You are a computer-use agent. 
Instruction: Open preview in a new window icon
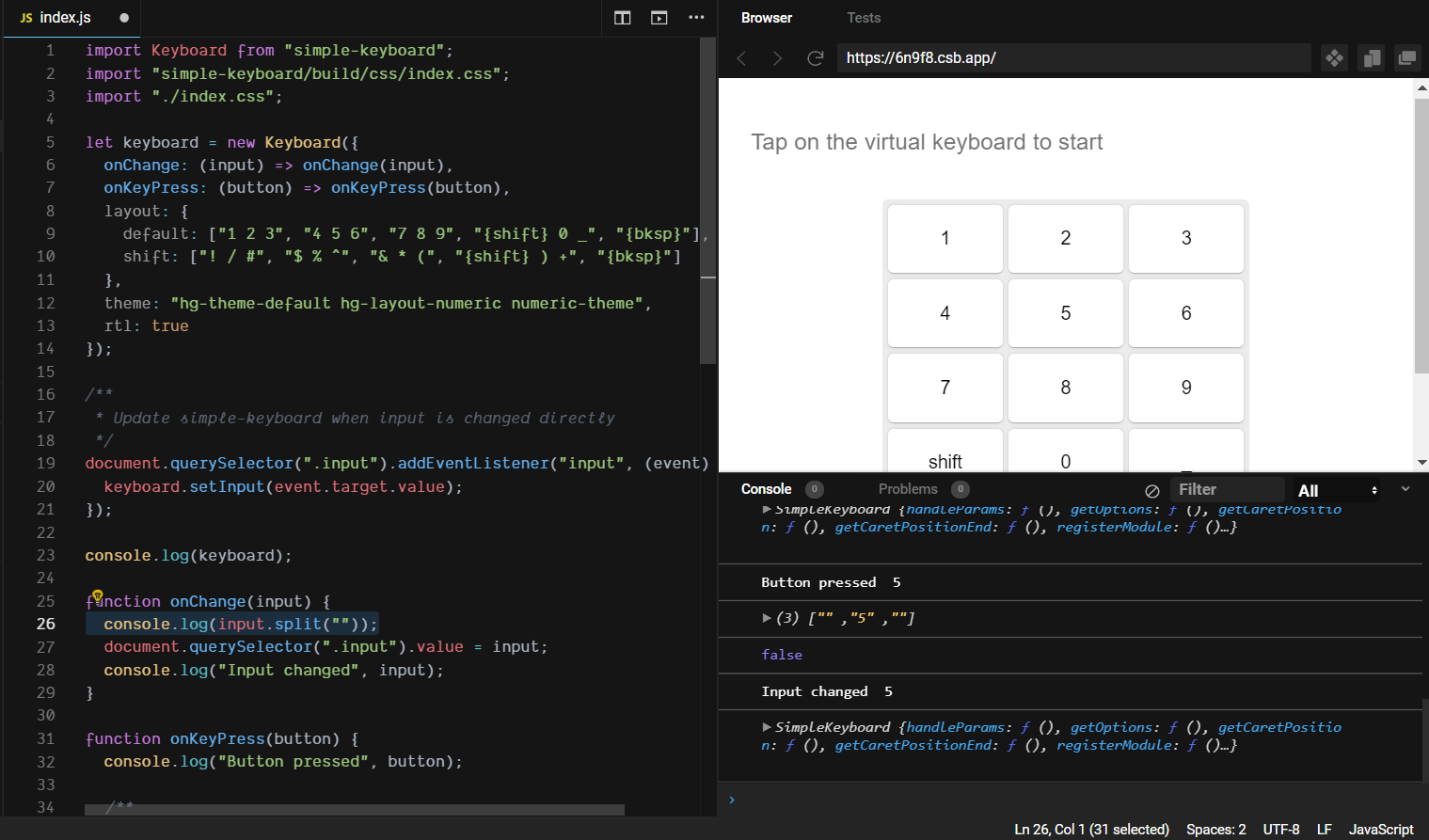pyautogui.click(x=1407, y=57)
